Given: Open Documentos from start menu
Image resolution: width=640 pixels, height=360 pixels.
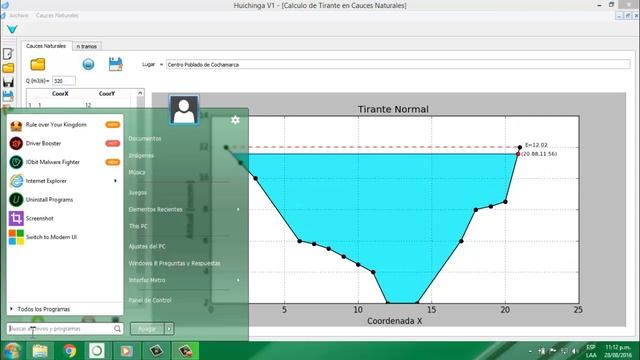Looking at the screenshot, I should pos(145,139).
